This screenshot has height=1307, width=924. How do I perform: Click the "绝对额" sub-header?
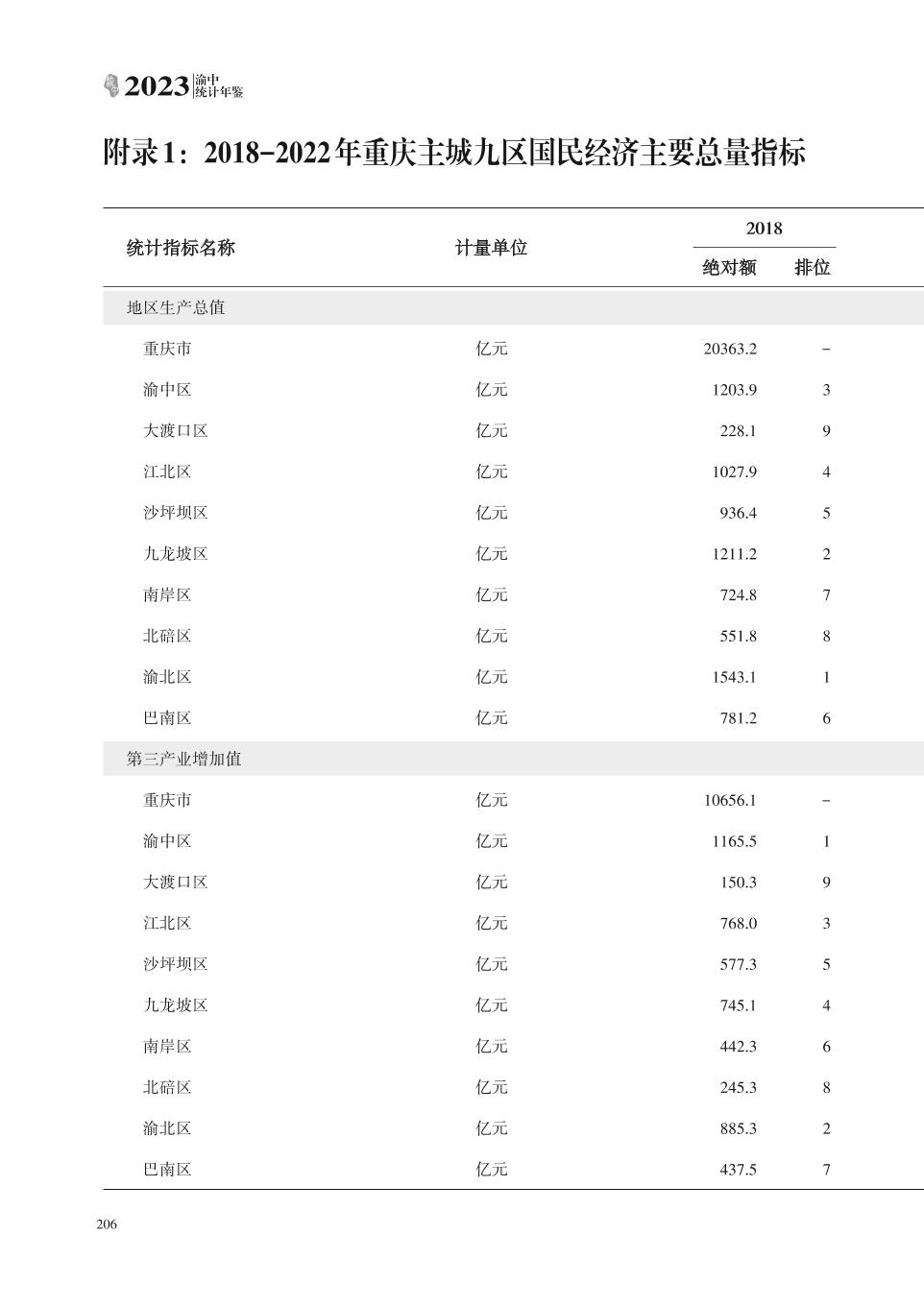click(x=730, y=268)
